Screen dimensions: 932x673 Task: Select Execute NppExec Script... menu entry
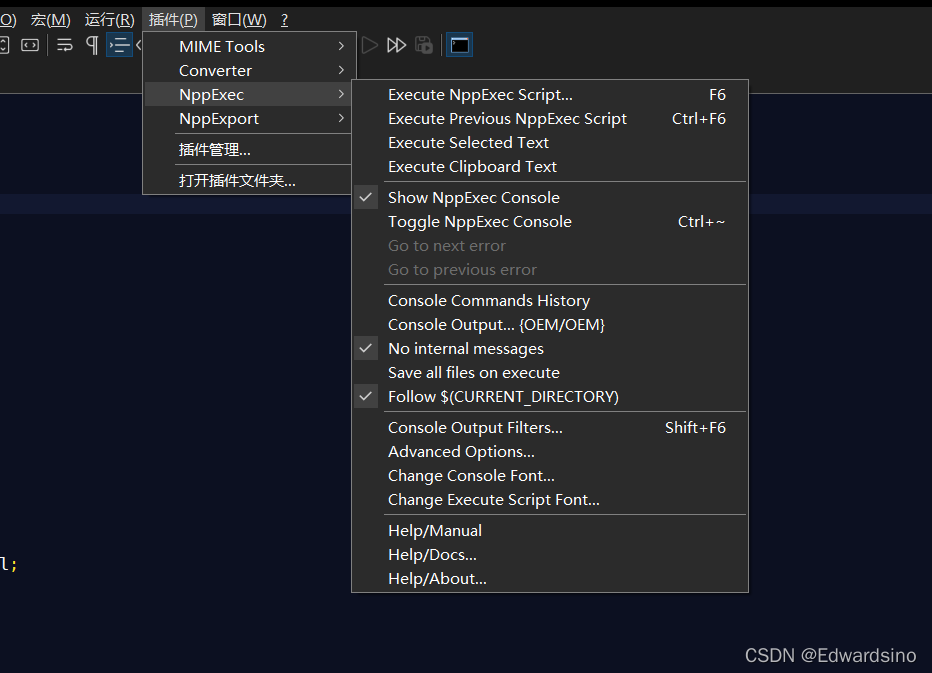(480, 95)
